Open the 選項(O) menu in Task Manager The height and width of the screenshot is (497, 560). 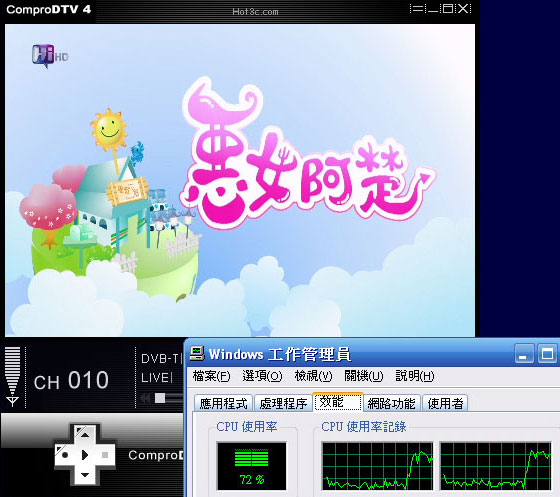click(x=262, y=376)
